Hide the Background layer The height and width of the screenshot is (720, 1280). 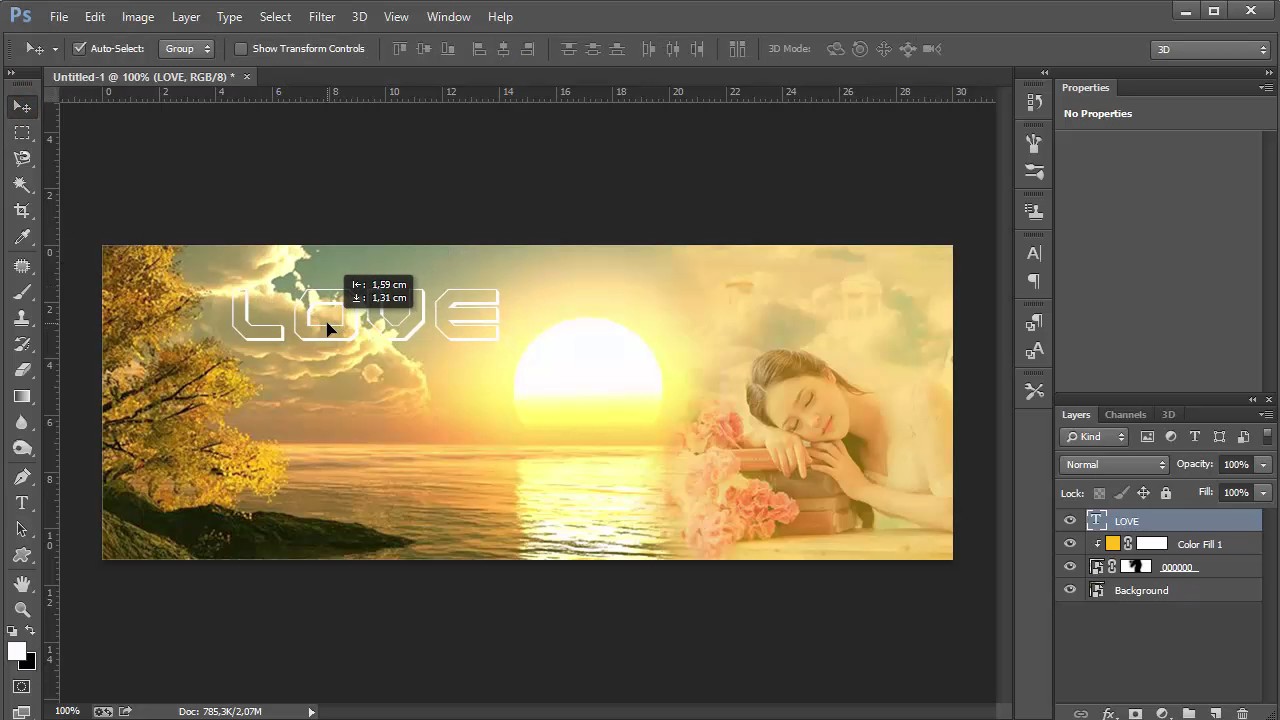pos(1070,590)
